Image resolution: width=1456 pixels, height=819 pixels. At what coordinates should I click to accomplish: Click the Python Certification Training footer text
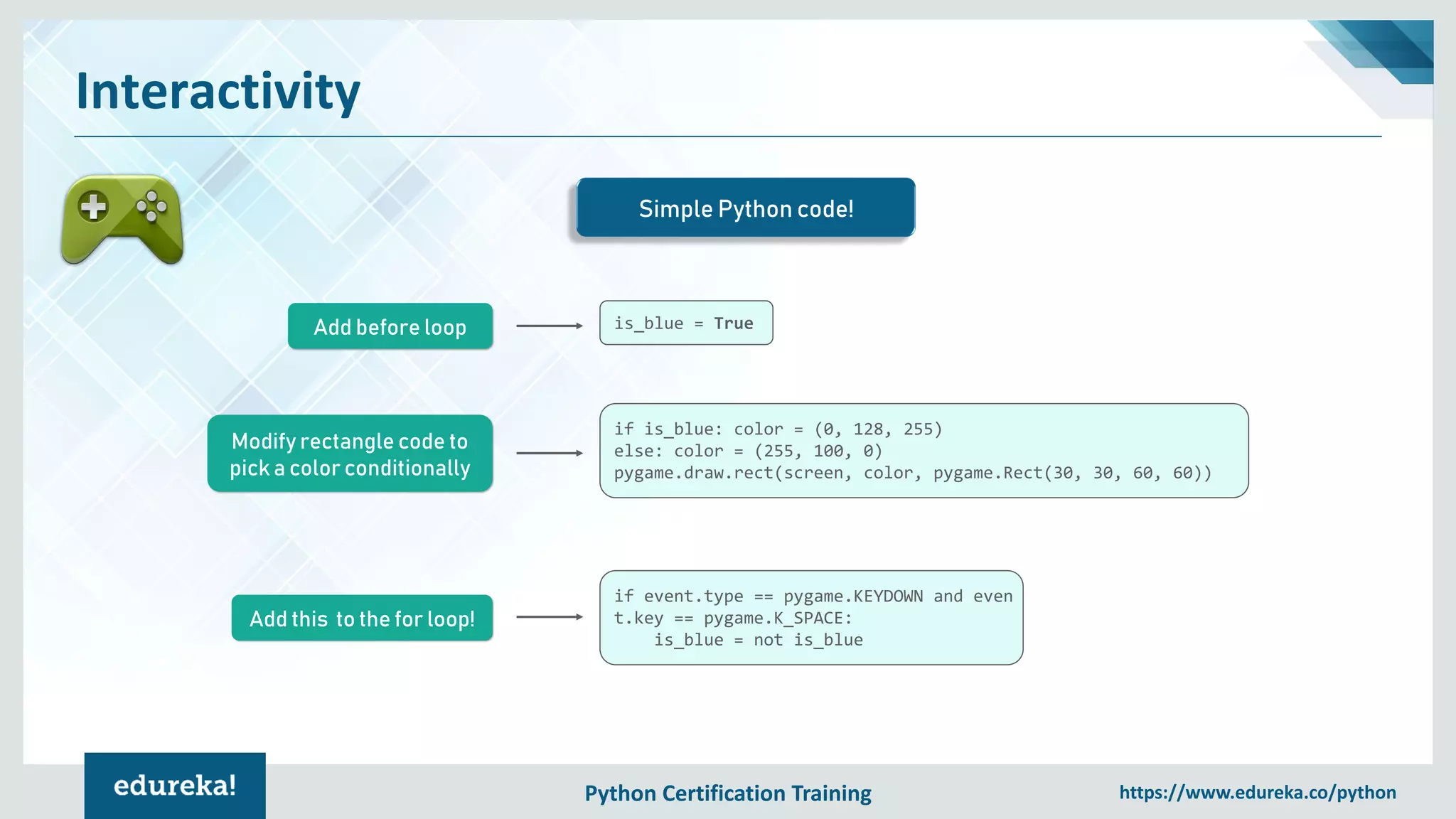coord(727,793)
